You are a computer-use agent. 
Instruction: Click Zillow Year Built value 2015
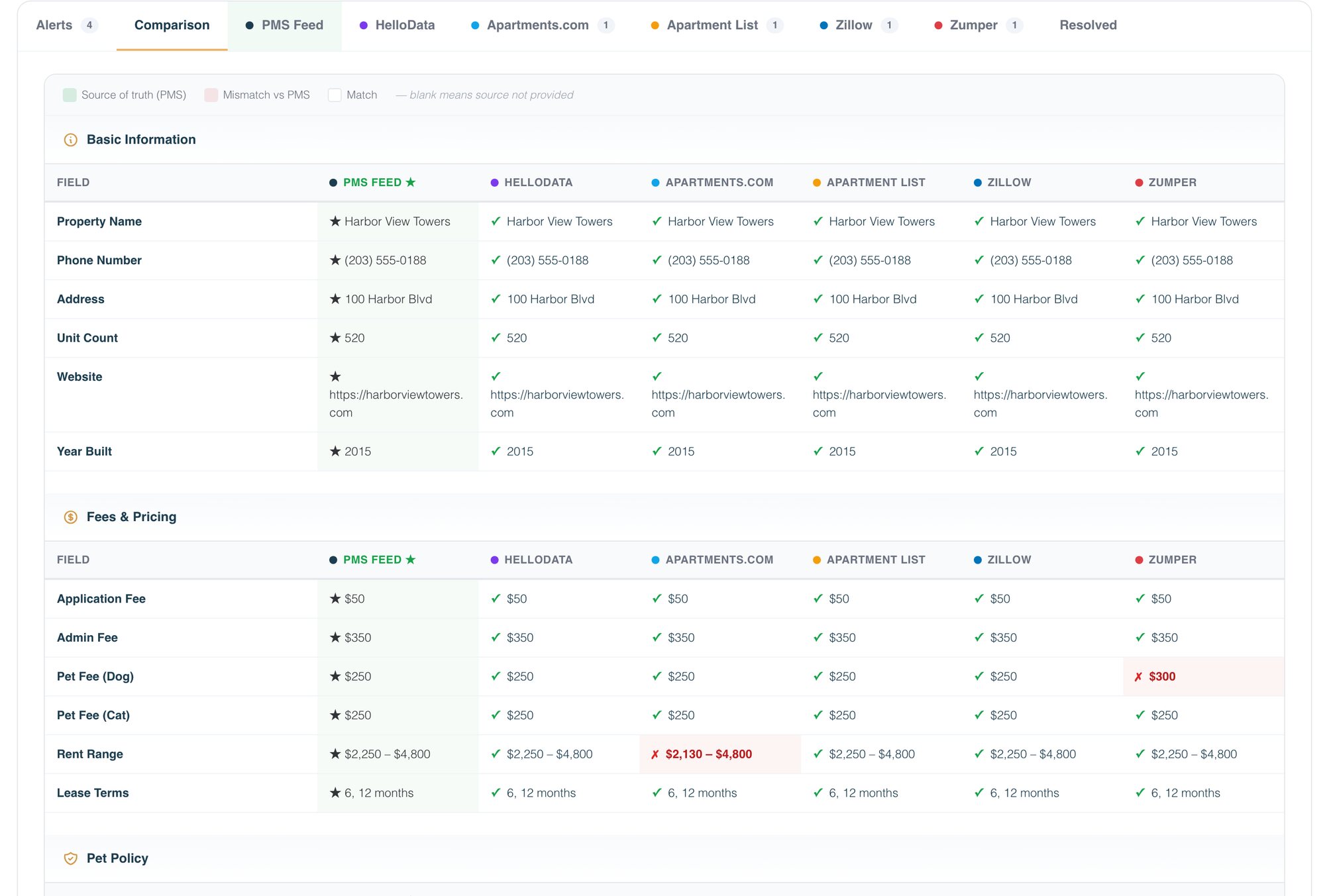pos(1003,451)
